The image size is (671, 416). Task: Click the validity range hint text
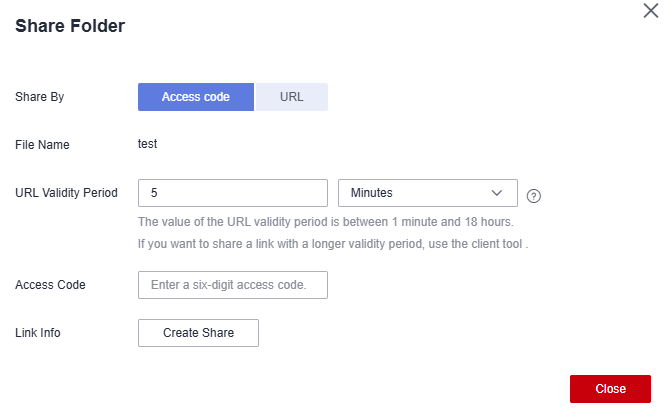[326, 222]
